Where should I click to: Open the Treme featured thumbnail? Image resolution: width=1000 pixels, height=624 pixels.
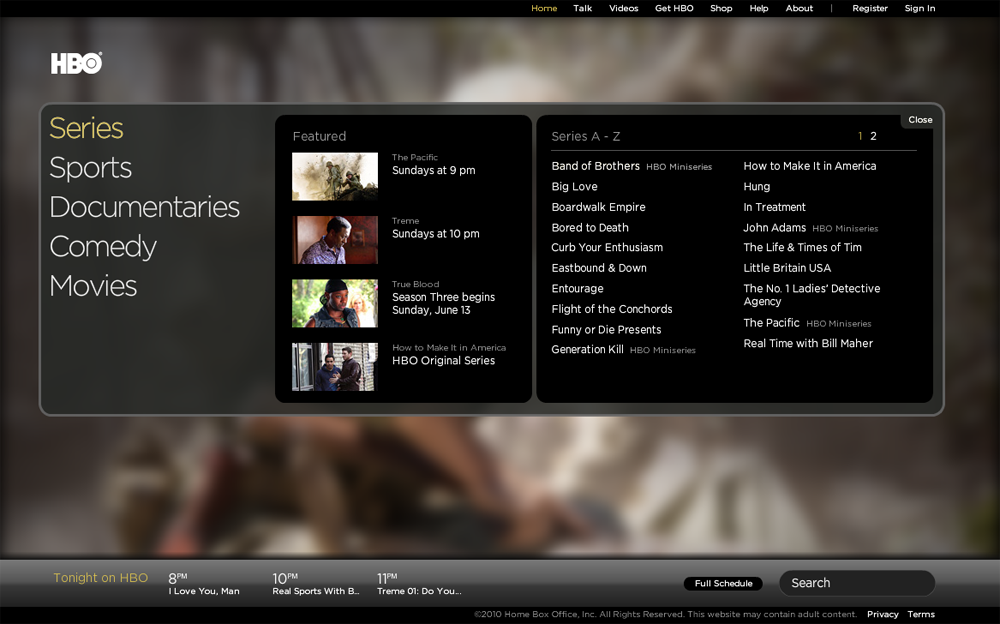335,240
